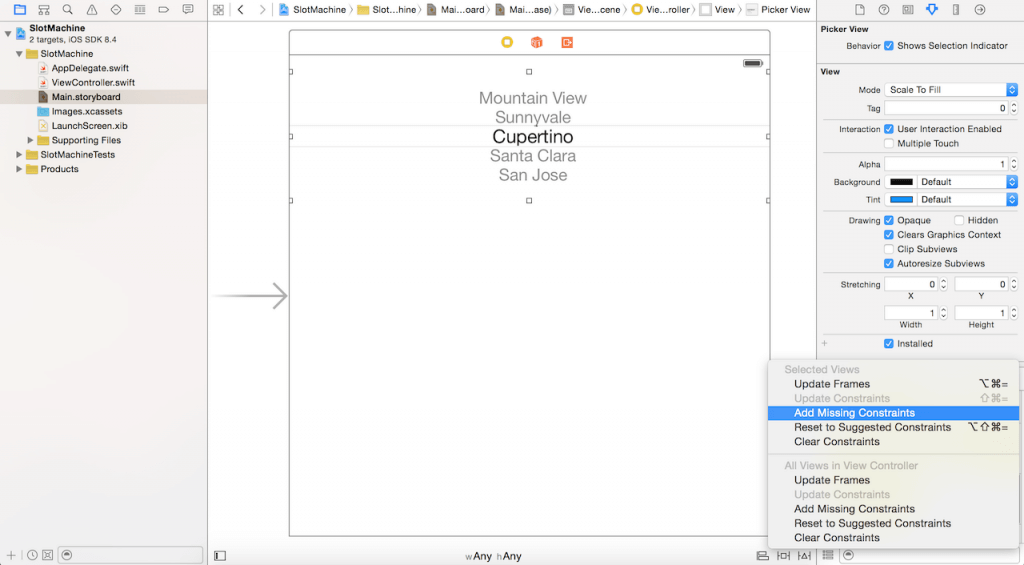
Task: Open the Symbol navigator icon
Action: (44, 10)
